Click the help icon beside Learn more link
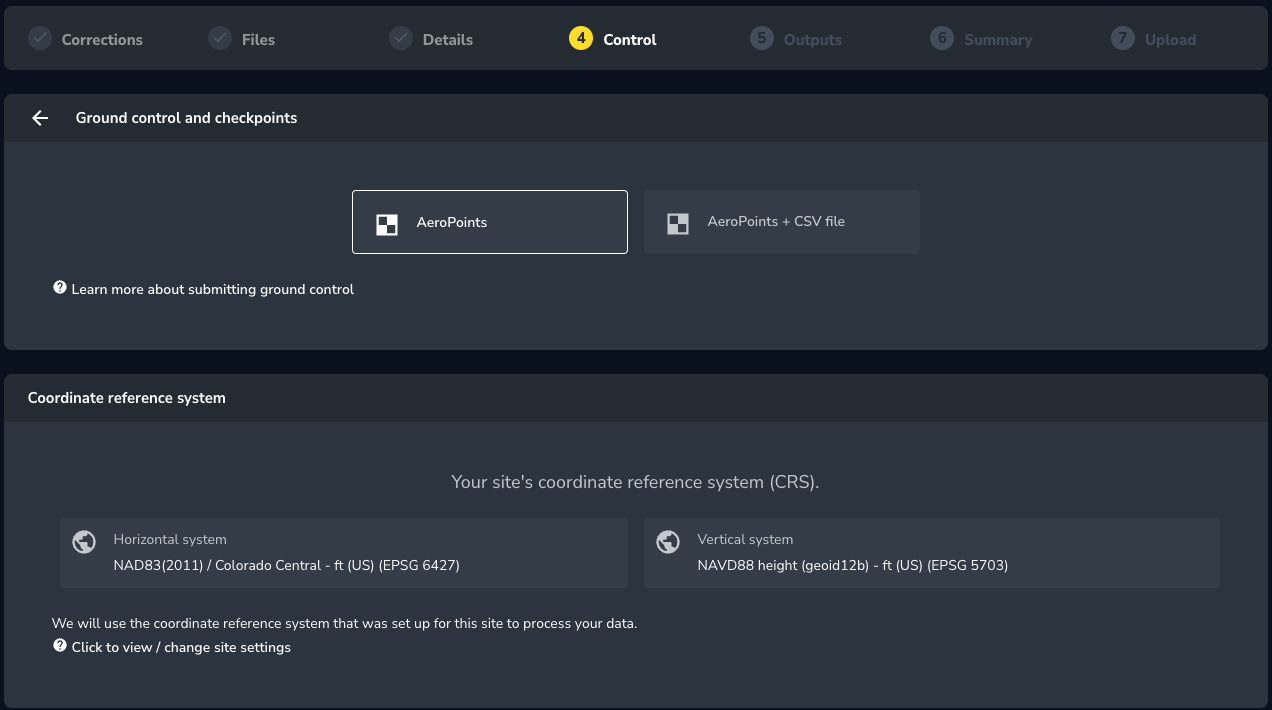1272x710 pixels. click(x=60, y=288)
